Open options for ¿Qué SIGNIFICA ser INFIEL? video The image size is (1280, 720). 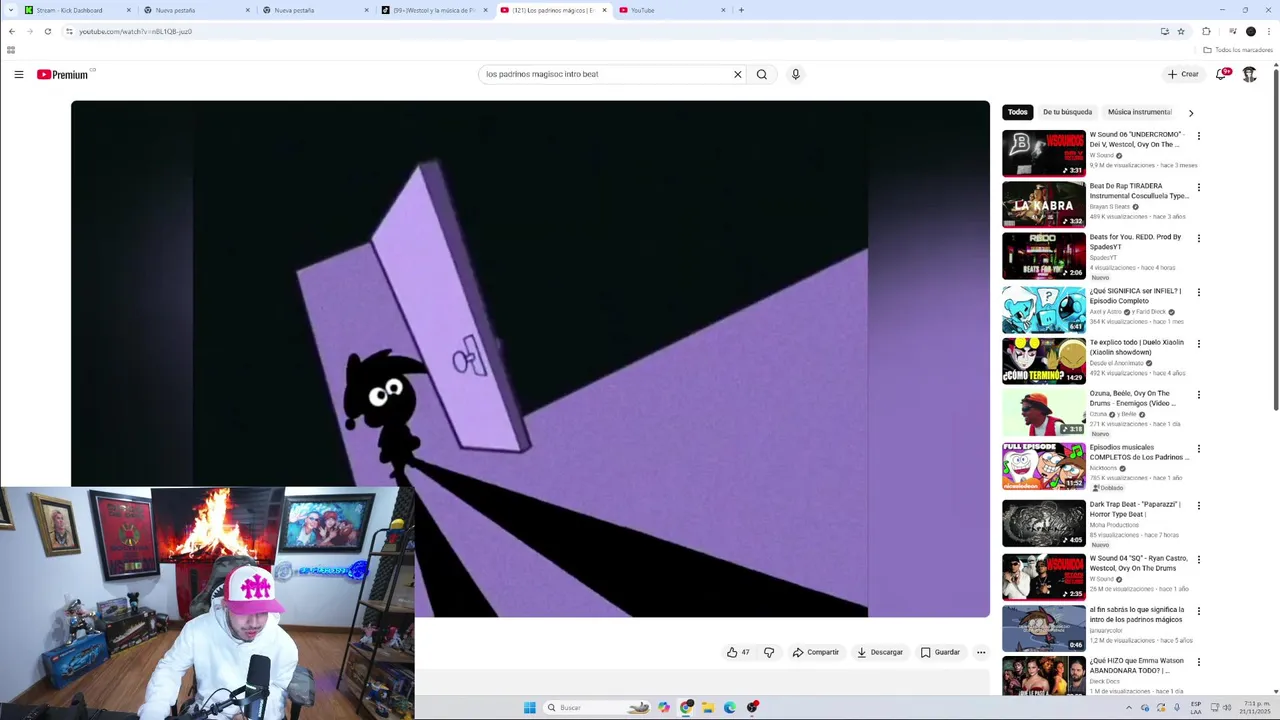(x=1198, y=293)
